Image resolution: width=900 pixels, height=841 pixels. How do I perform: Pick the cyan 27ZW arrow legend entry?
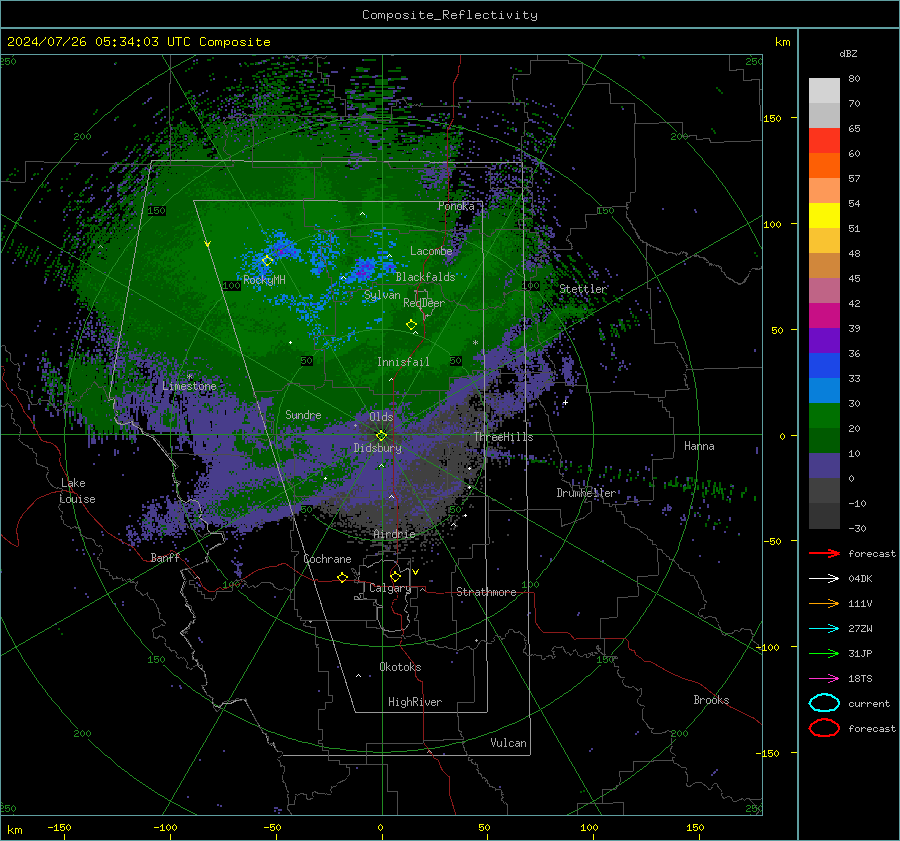pyautogui.click(x=824, y=629)
